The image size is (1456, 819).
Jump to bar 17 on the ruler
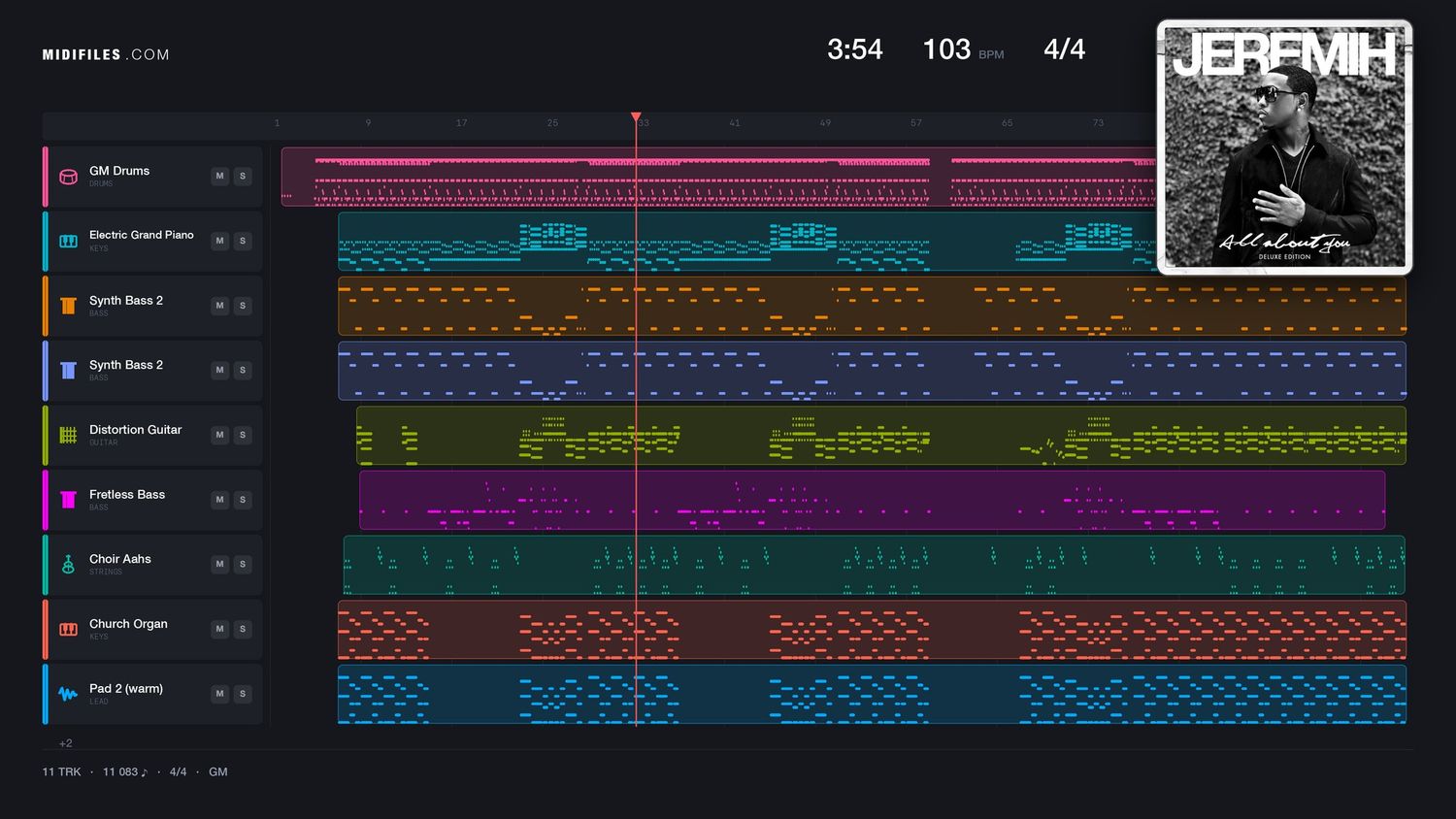461,123
